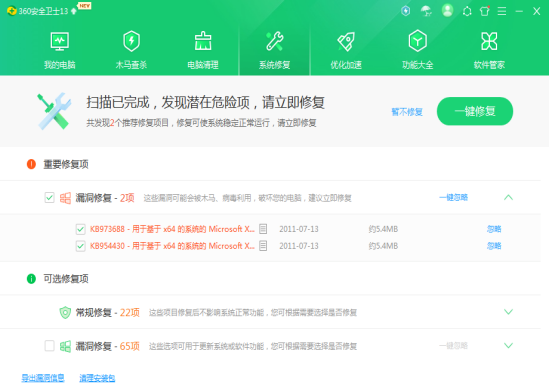Open the skin shirt icon
Screen dimensions: 550x391
[485, 11]
